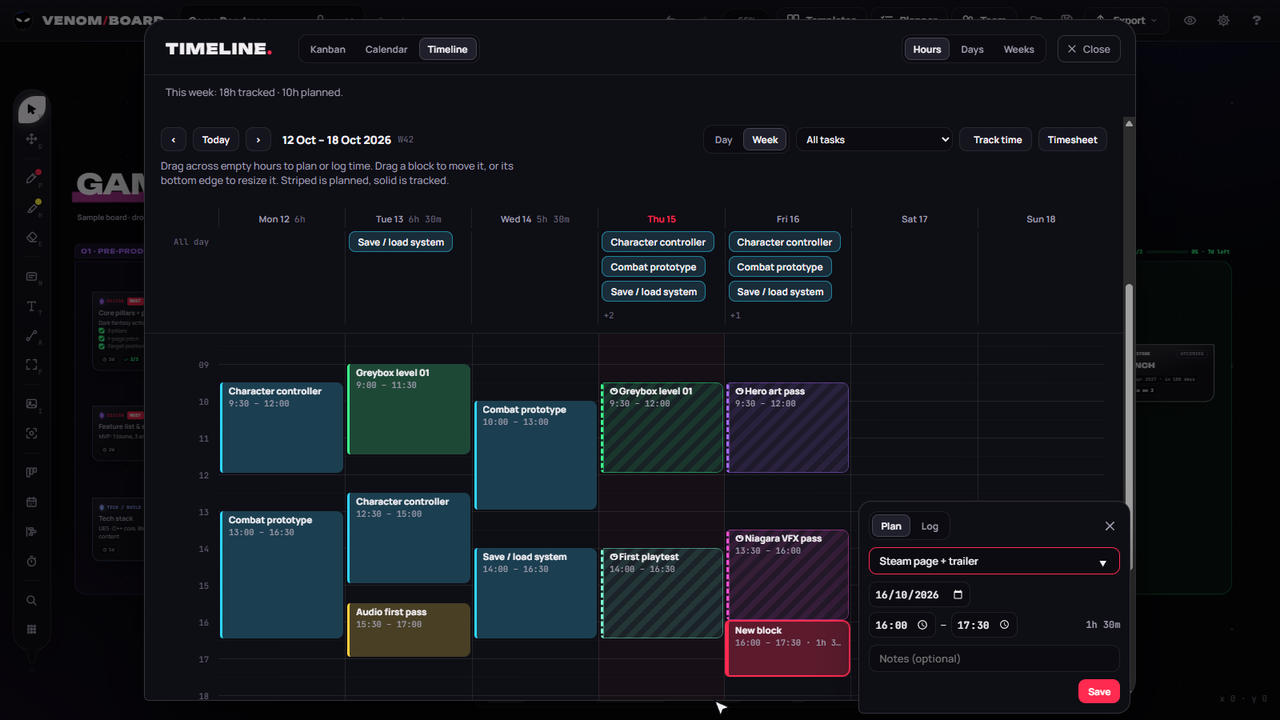This screenshot has height=720, width=1280.
Task: Open the Timesheet button
Action: pyautogui.click(x=1072, y=140)
